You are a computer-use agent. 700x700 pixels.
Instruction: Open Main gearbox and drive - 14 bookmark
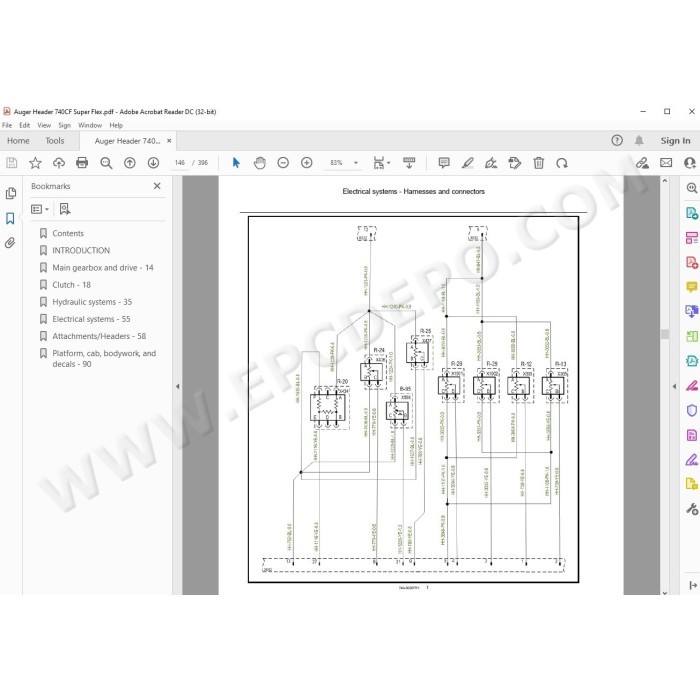(103, 268)
